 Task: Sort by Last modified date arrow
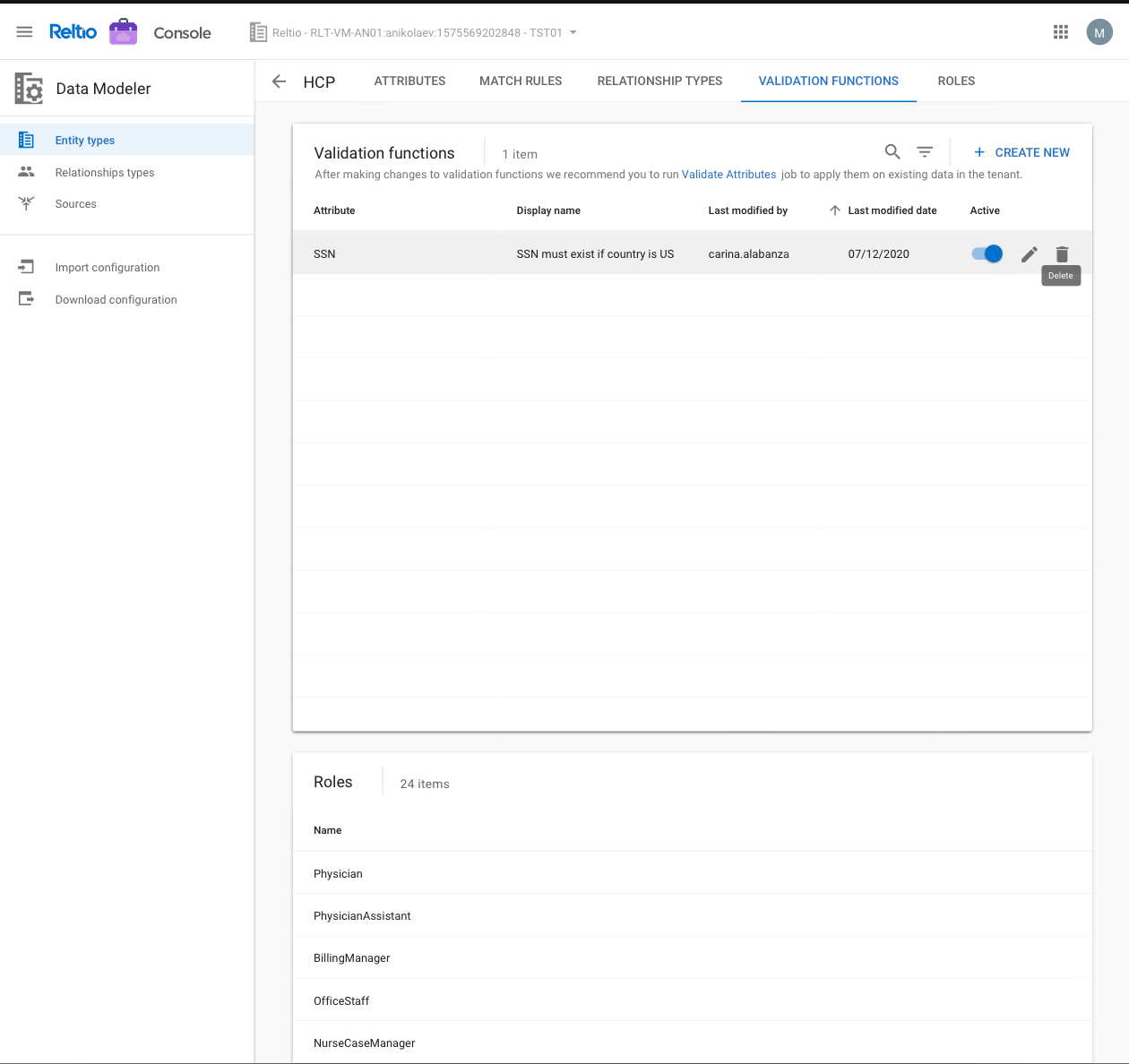[x=835, y=210]
